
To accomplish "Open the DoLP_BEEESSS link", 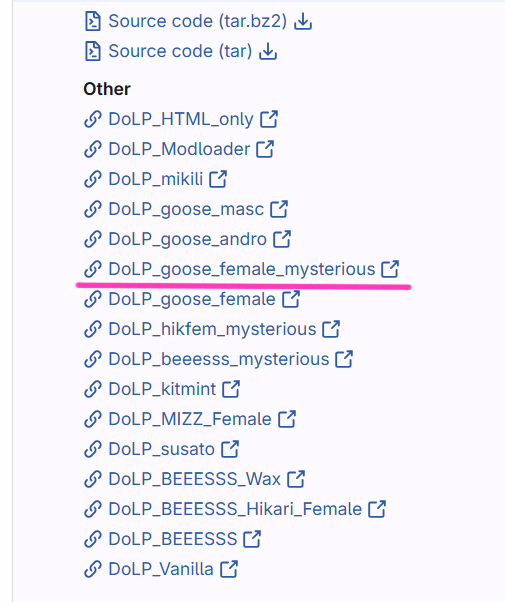I will (173, 539).
